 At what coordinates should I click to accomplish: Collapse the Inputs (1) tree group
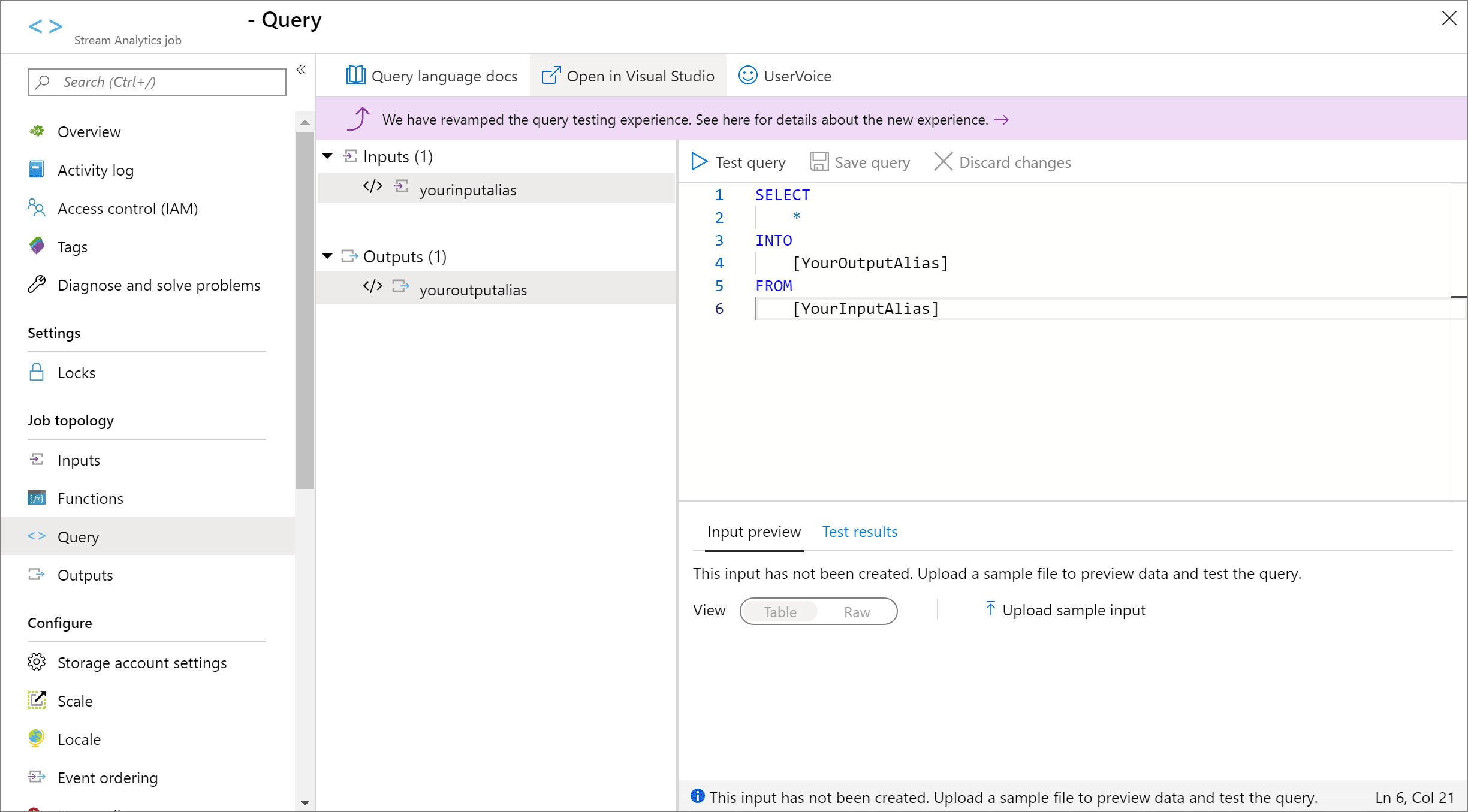pyautogui.click(x=327, y=156)
